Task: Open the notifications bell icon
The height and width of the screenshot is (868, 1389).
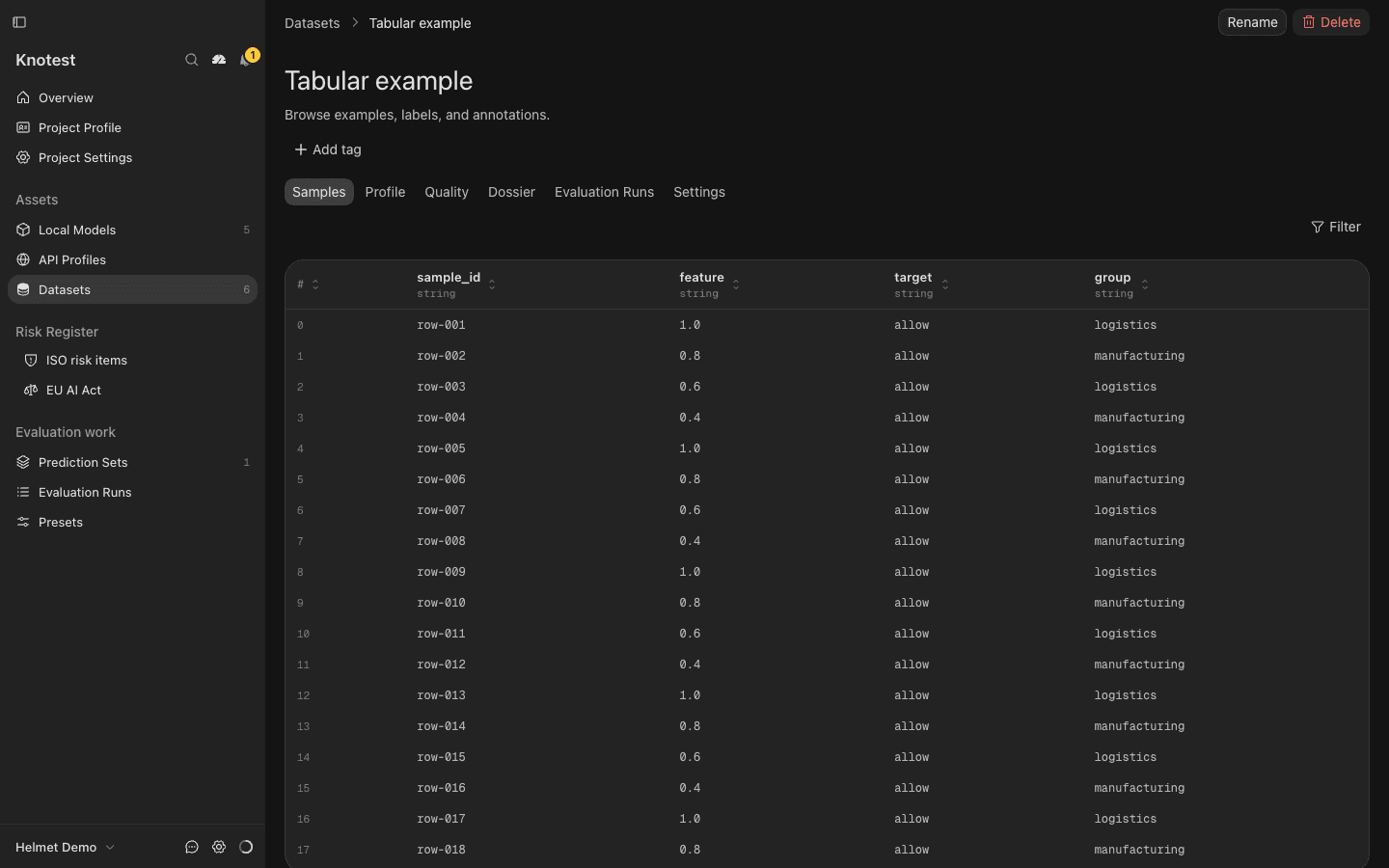Action: tap(246, 60)
